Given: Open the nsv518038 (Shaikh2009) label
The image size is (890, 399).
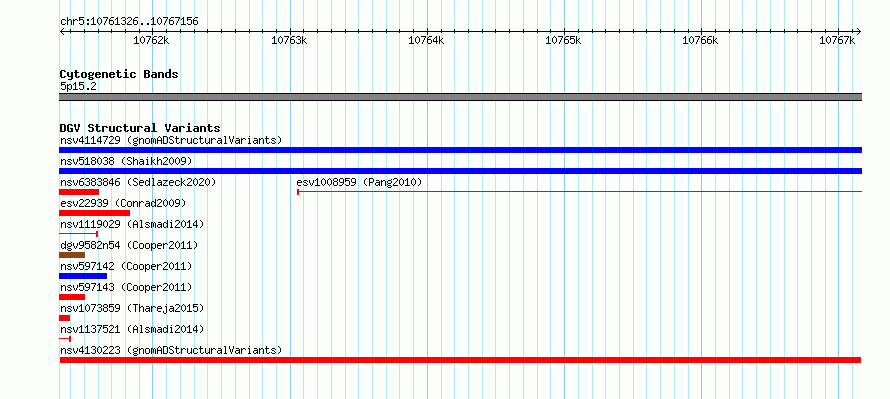Looking at the screenshot, I should pos(126,161).
